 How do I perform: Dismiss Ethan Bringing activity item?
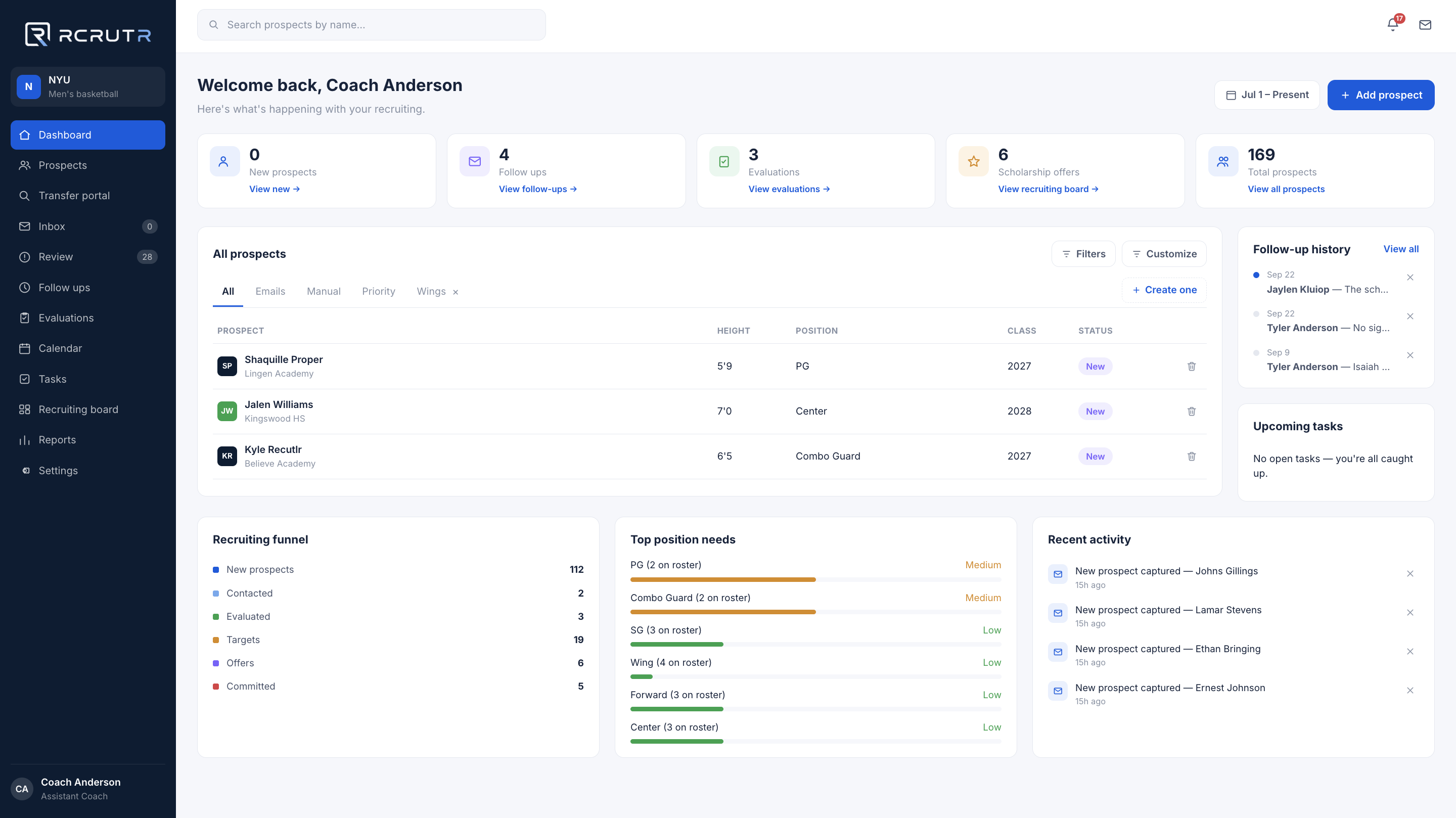(x=1410, y=652)
